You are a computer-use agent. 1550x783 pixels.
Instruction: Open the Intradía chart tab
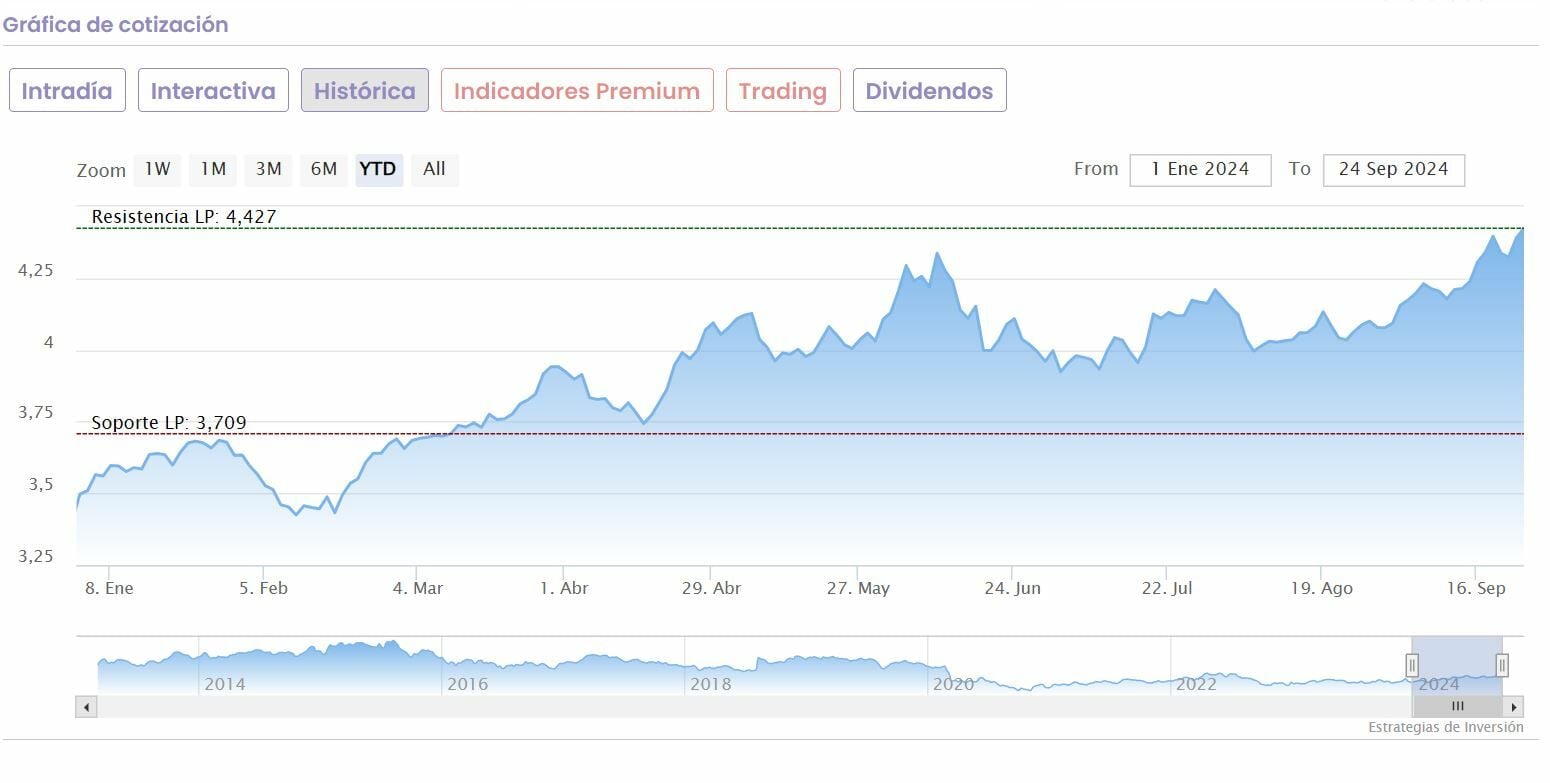click(67, 91)
